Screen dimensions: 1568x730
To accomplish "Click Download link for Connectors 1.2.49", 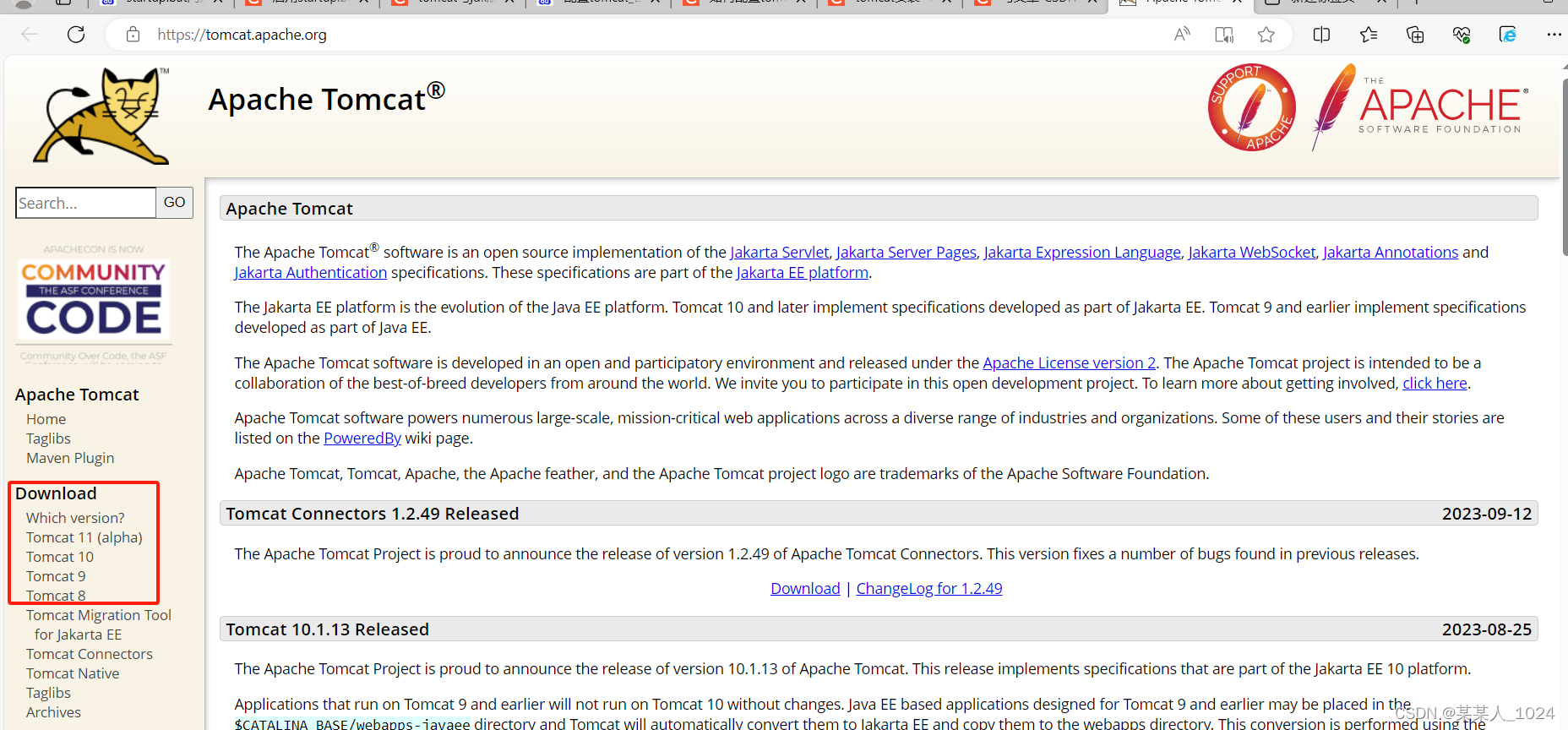I will (x=805, y=588).
